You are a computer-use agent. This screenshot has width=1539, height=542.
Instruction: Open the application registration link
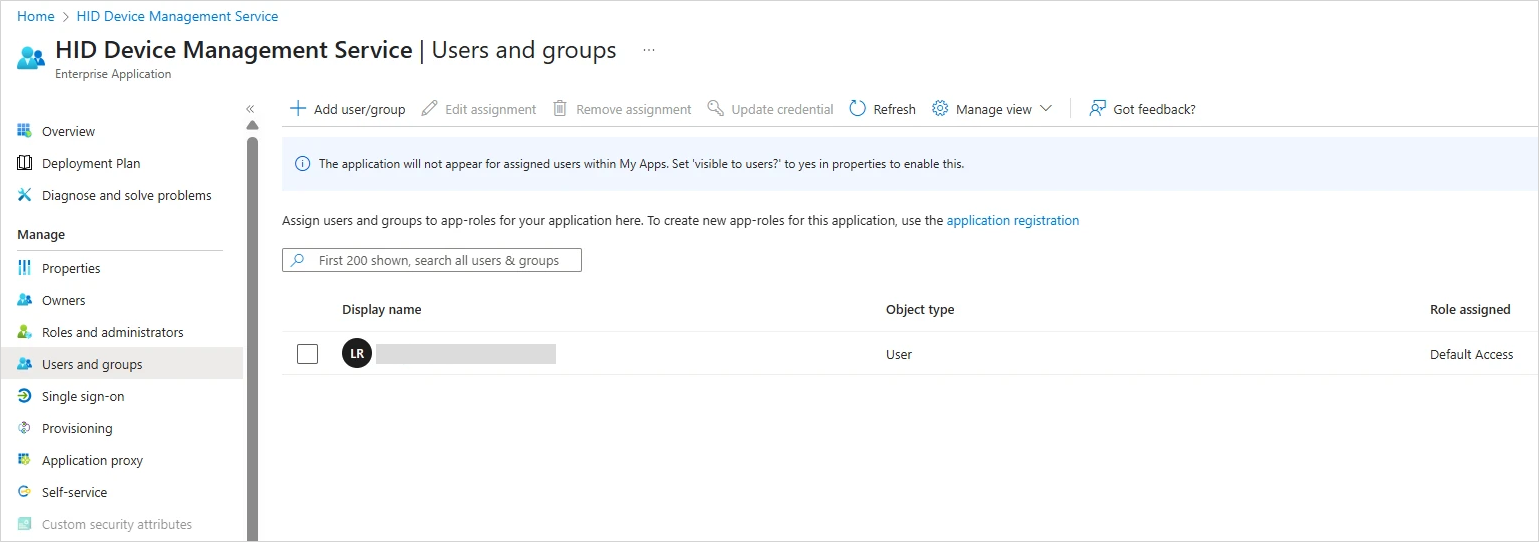pos(1012,220)
